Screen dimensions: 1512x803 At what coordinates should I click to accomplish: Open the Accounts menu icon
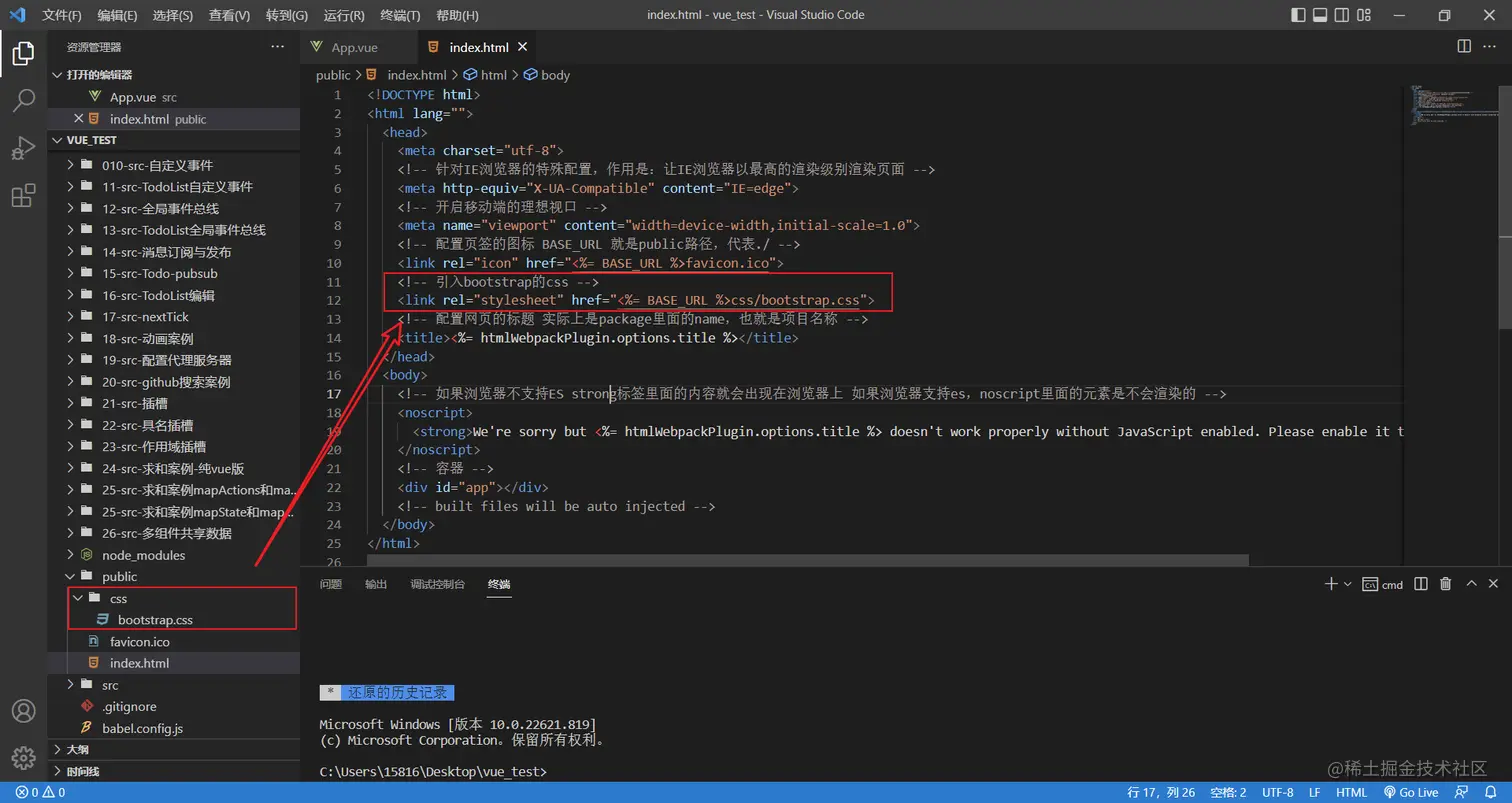point(23,711)
